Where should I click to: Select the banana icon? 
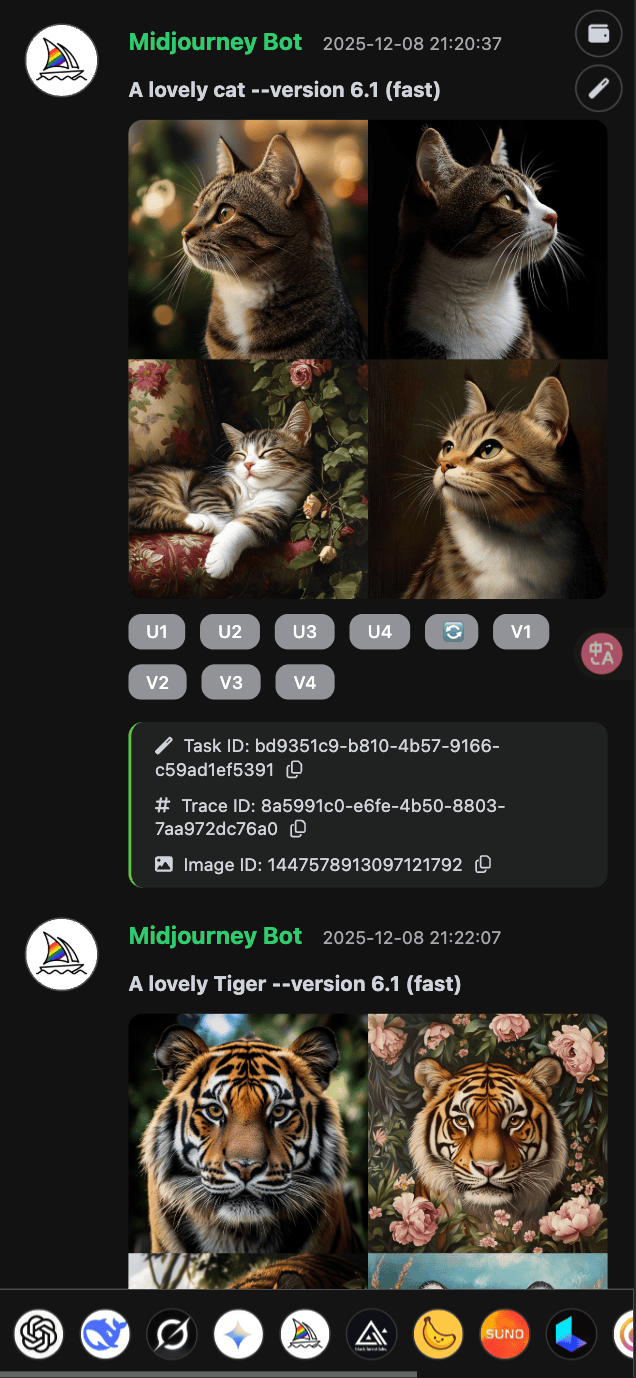(438, 1334)
